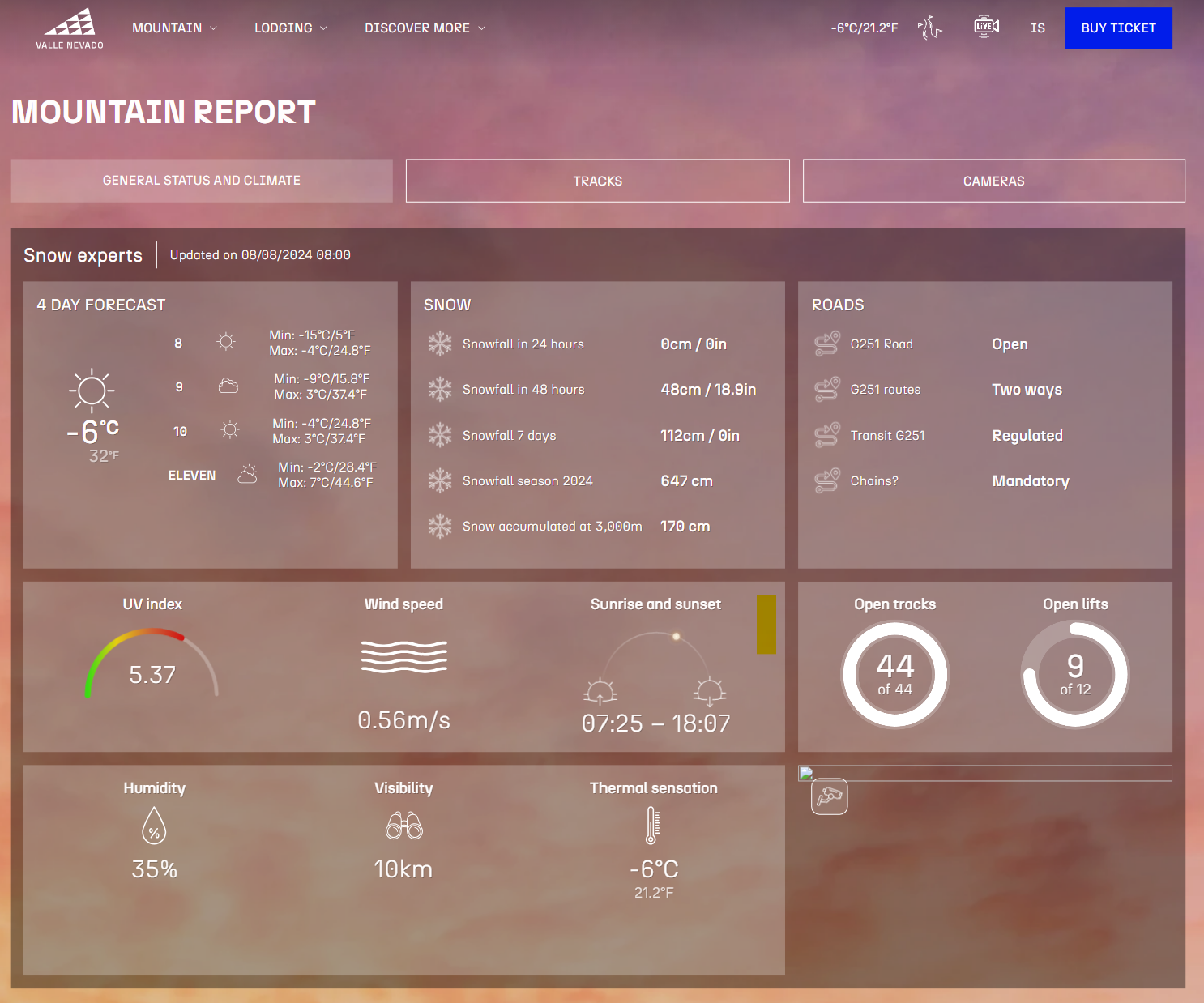Viewport: 1204px width, 1003px height.
Task: Click the Updated on 08/08/2024 08:00 text
Action: (x=260, y=255)
